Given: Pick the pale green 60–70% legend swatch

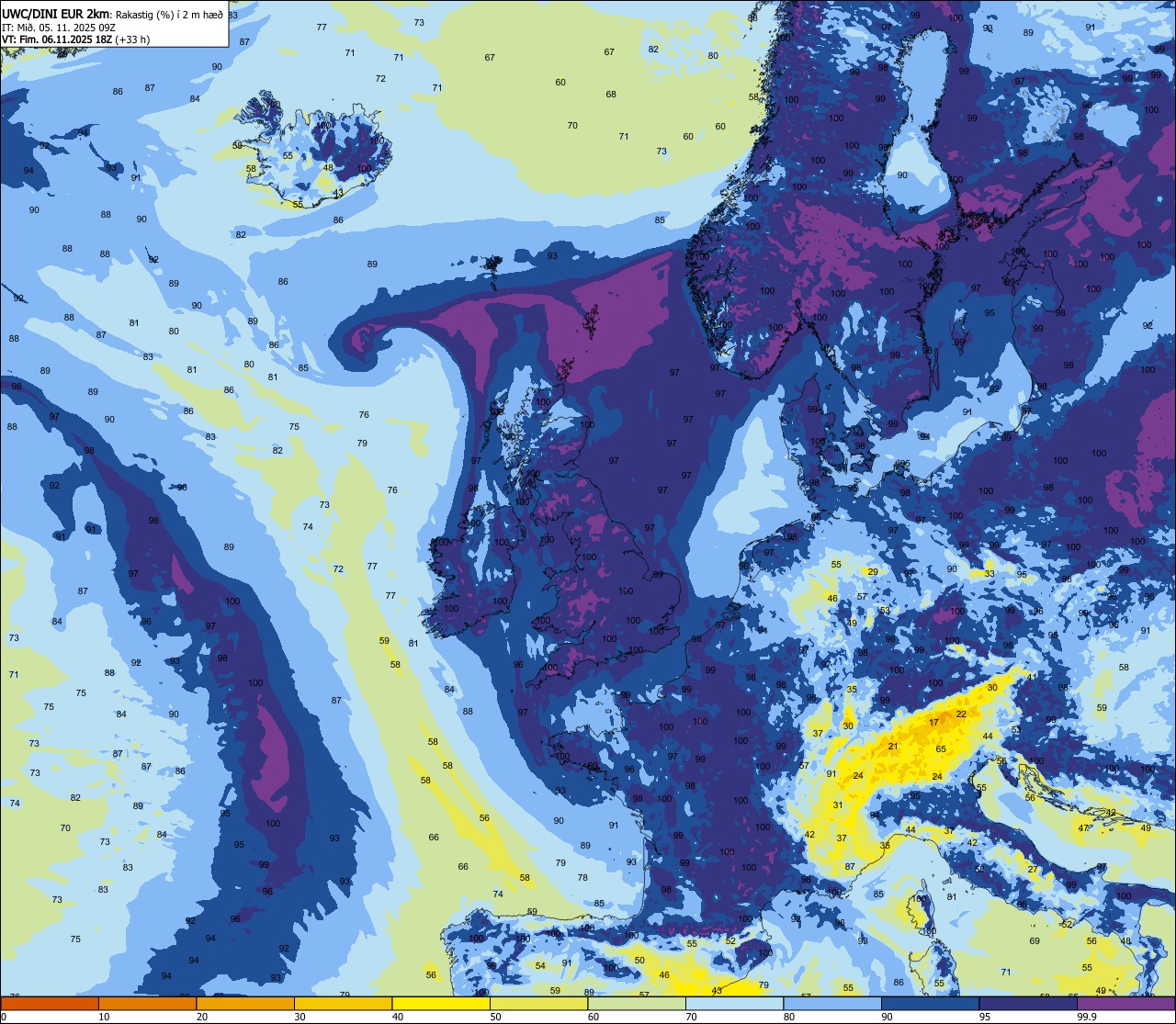Looking at the screenshot, I should pyautogui.click(x=637, y=1003).
